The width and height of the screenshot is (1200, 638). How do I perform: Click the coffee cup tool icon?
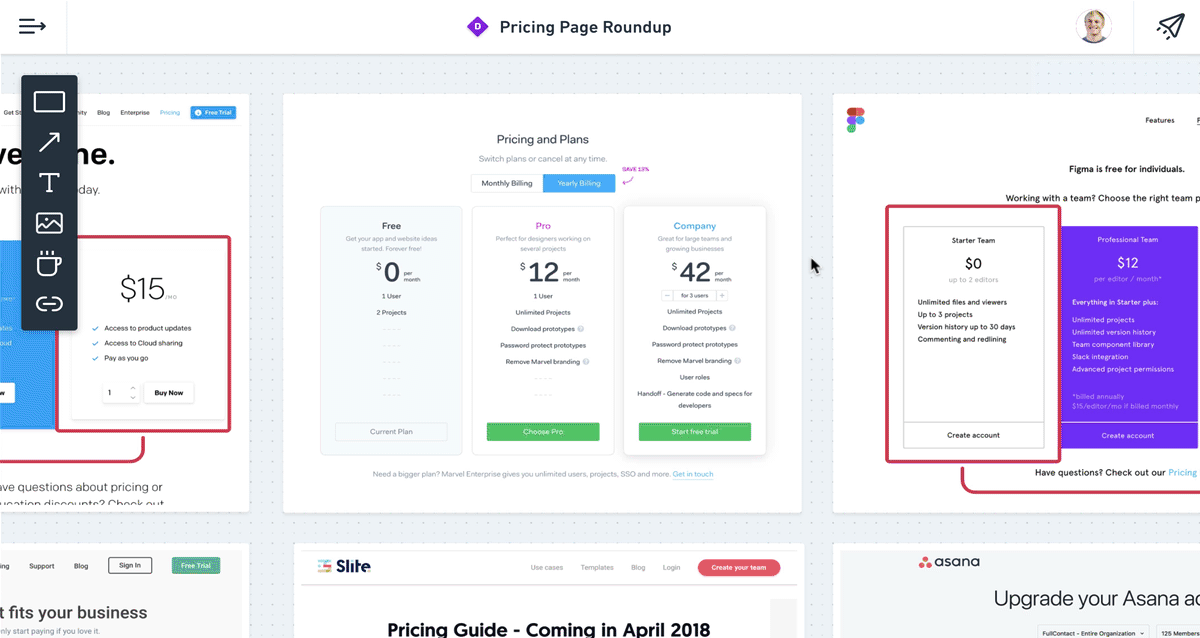point(49,264)
